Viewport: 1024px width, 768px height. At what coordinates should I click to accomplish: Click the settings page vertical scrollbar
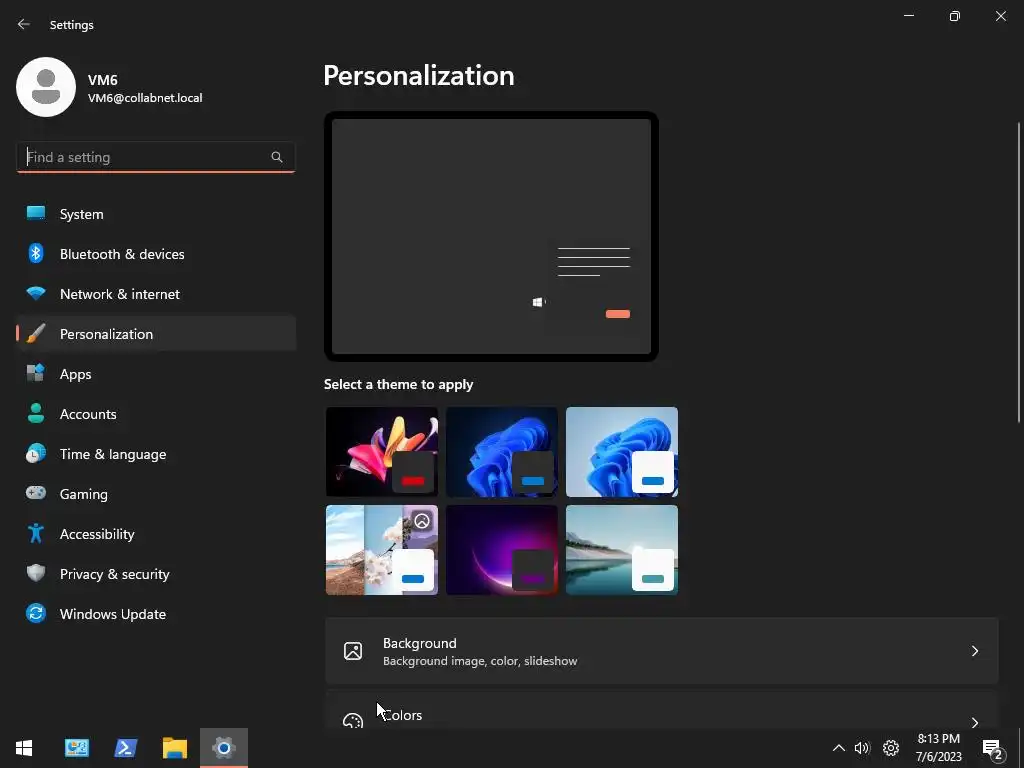pyautogui.click(x=1019, y=273)
